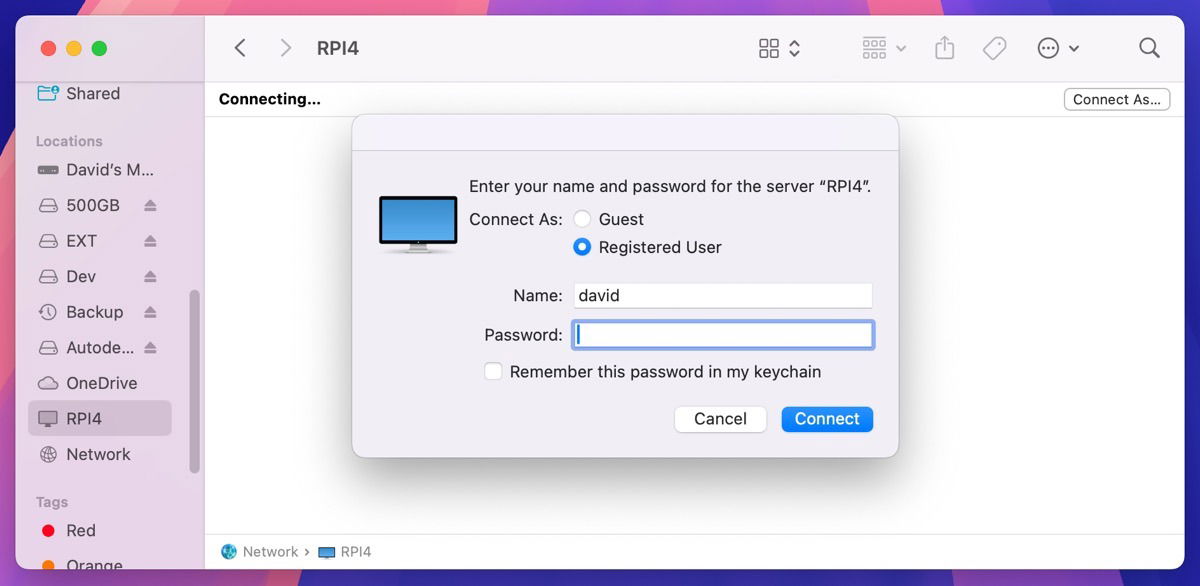The width and height of the screenshot is (1200, 586).
Task: Eject the Dev volume
Action: click(150, 277)
